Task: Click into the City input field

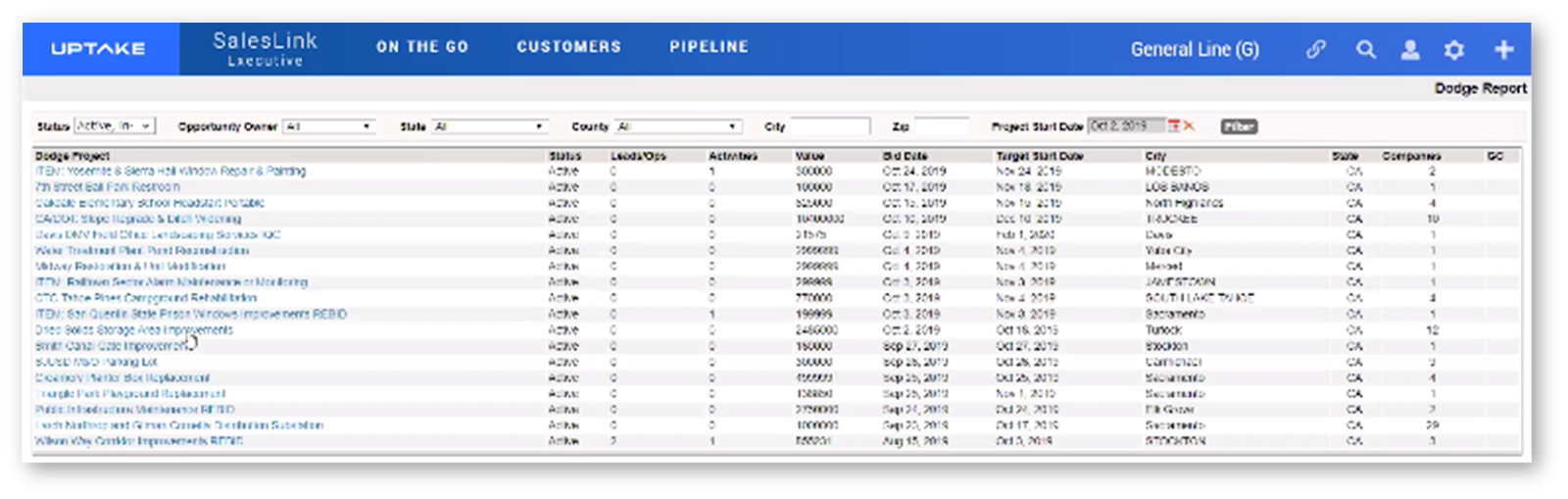Action: click(x=830, y=126)
